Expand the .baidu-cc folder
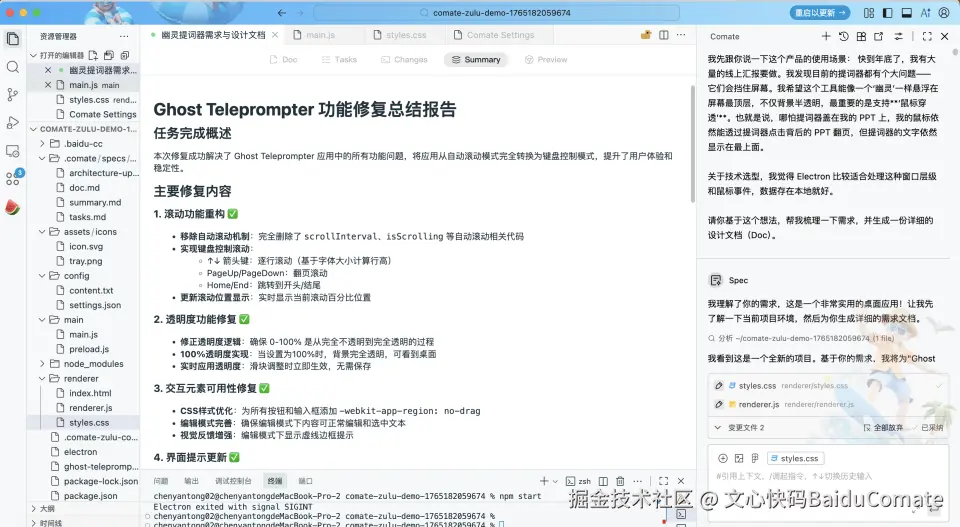This screenshot has width=960, height=527. click(x=42, y=144)
